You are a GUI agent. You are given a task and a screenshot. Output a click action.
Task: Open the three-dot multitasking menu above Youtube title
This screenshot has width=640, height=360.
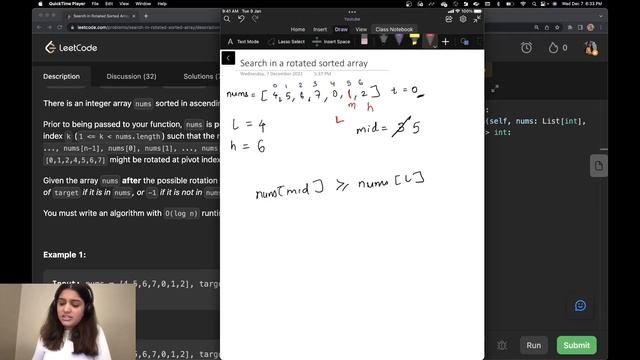coord(352,12)
